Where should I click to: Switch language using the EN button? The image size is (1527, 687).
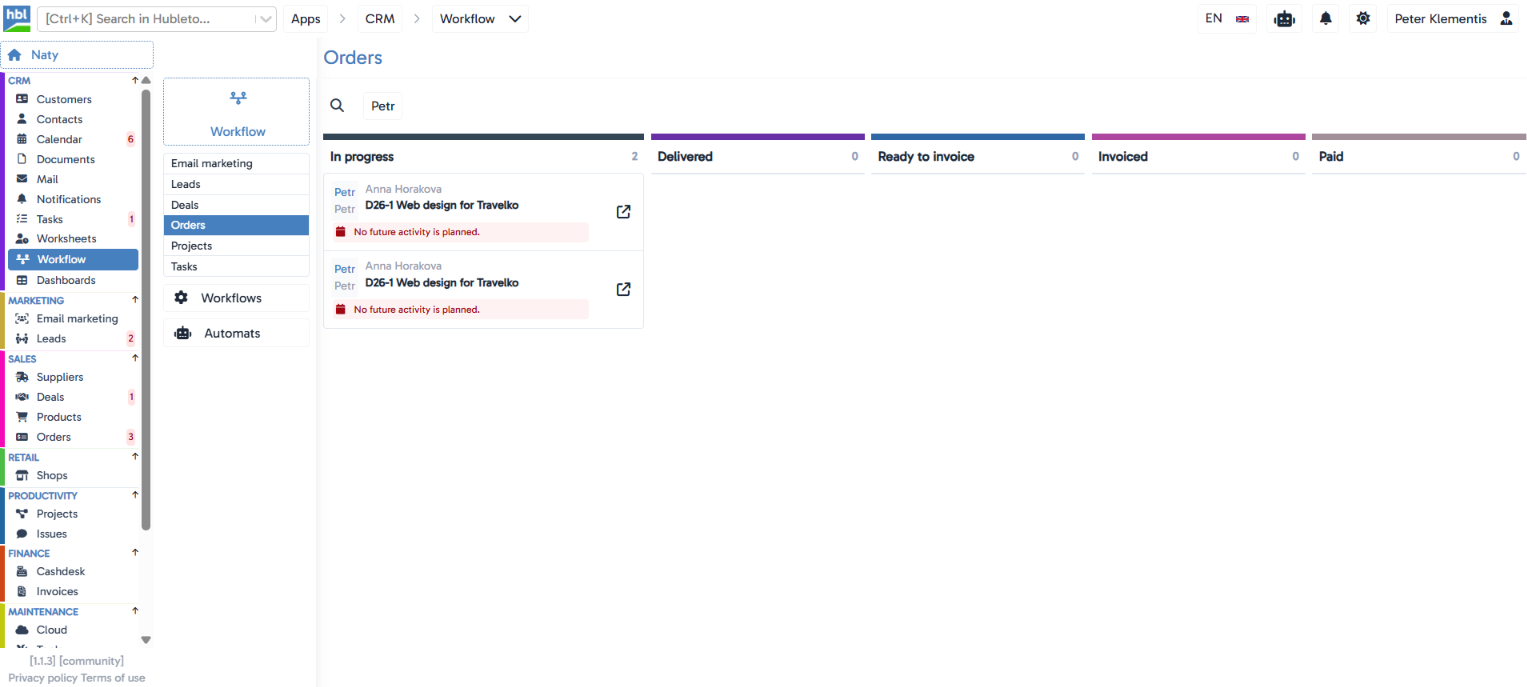1227,19
